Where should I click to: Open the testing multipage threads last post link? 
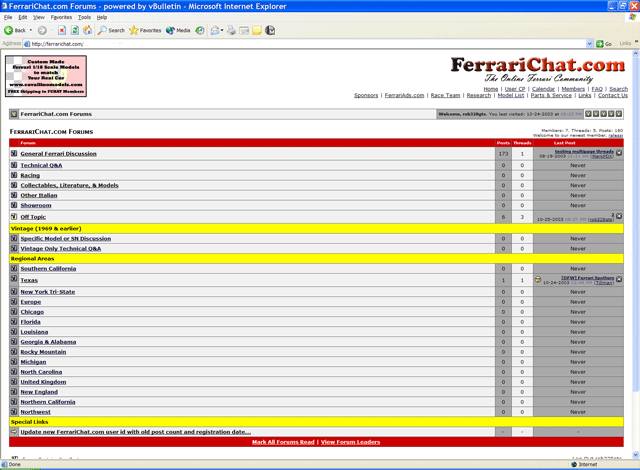pyautogui.click(x=584, y=151)
